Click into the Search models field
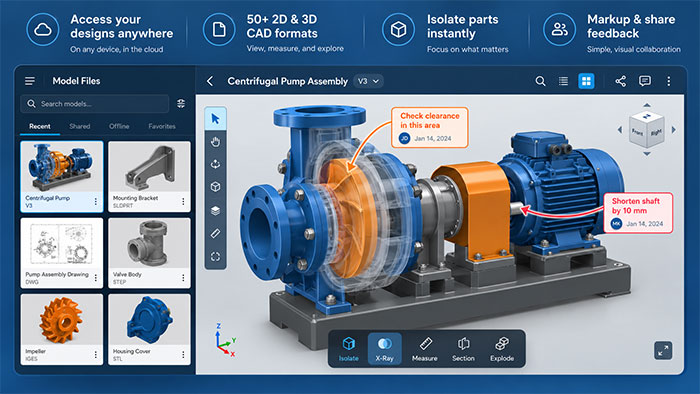Viewport: 700px width, 394px height. pyautogui.click(x=95, y=104)
